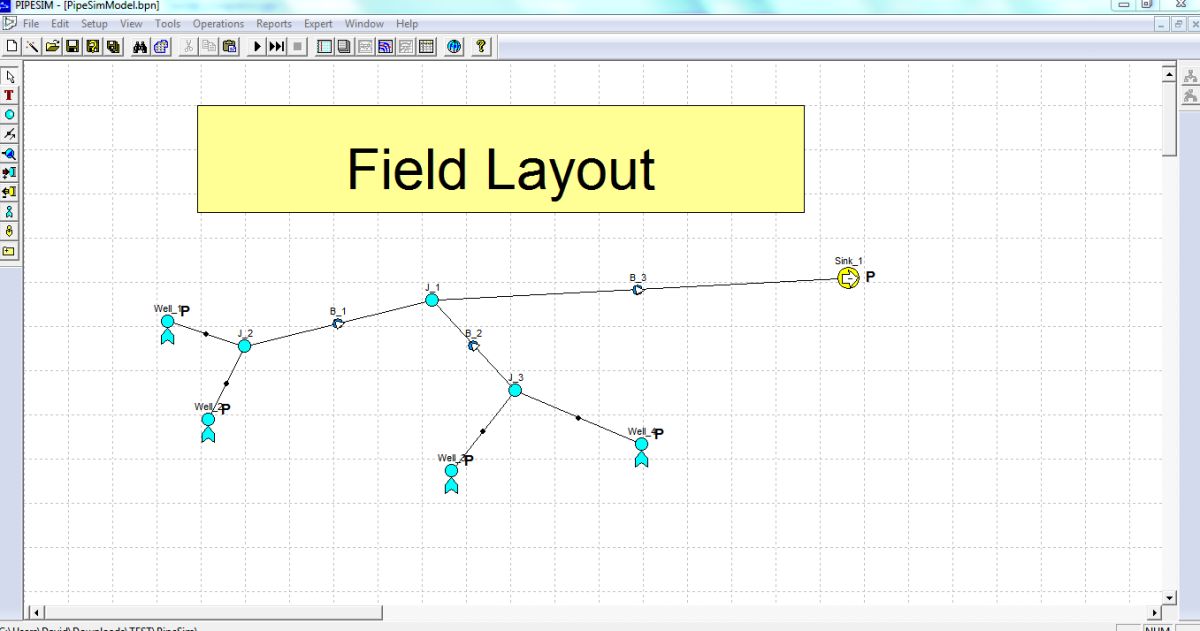
Task: Select junction J_1 on the network
Action: tap(432, 299)
